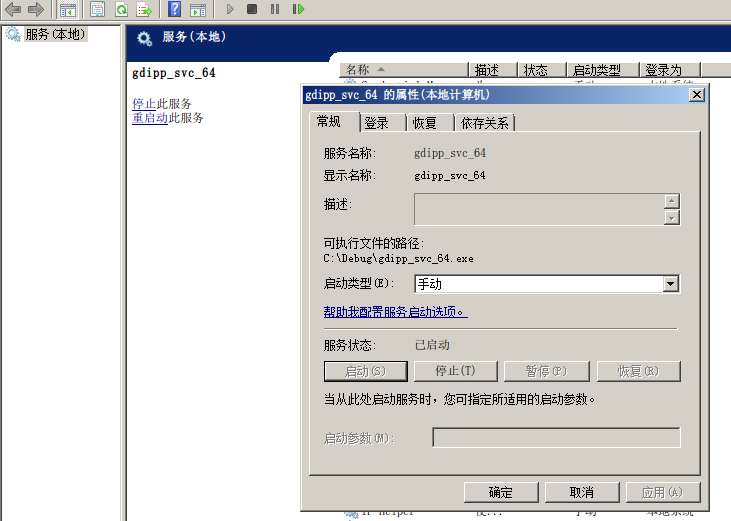Viewport: 731px width, 521px height.
Task: Click the 重启动 link to restart this service
Action: [150, 118]
